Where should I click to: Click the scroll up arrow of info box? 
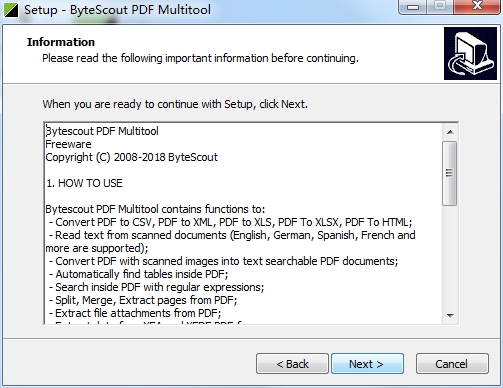450,132
